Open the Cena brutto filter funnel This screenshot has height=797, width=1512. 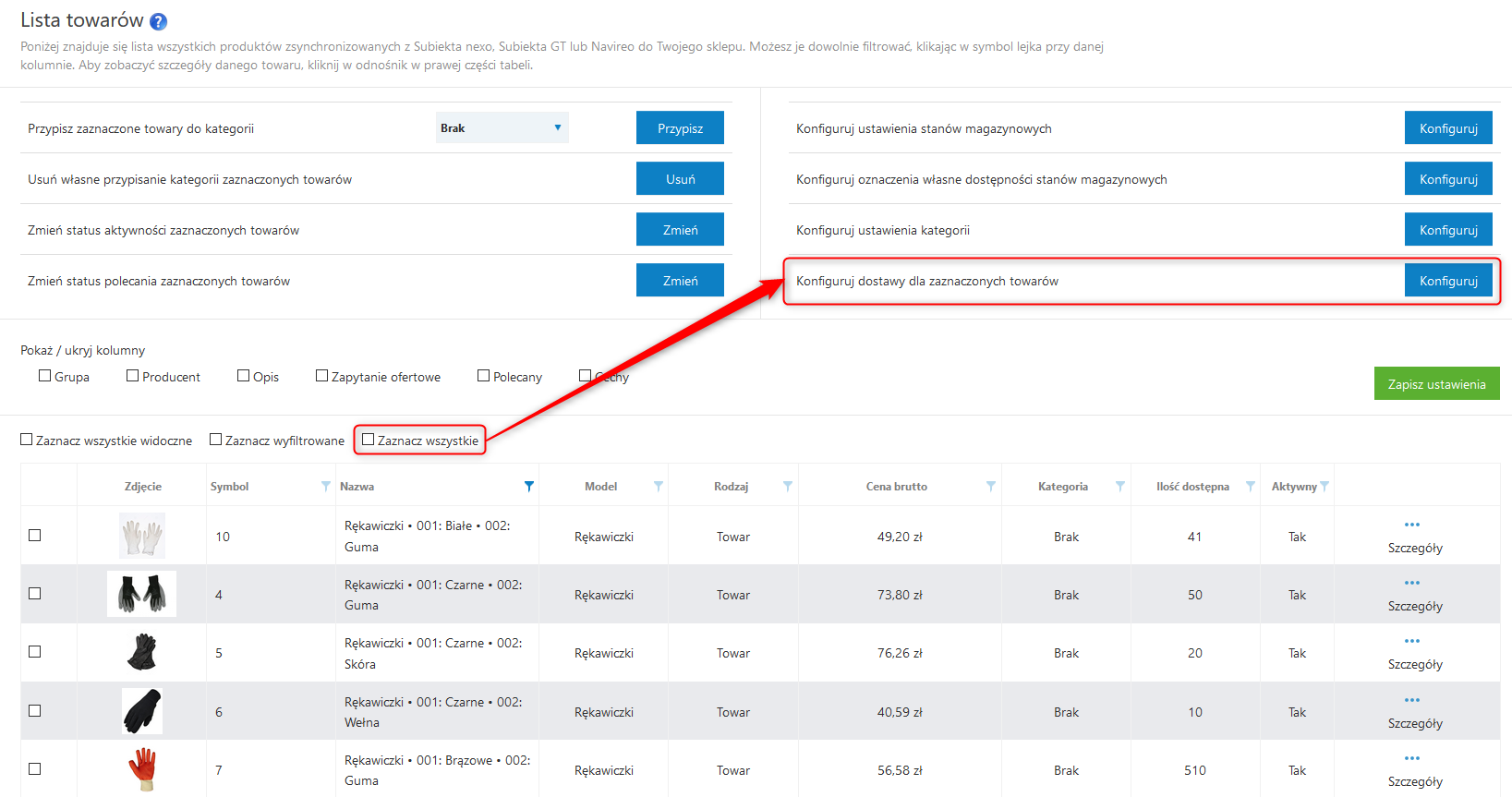point(990,487)
